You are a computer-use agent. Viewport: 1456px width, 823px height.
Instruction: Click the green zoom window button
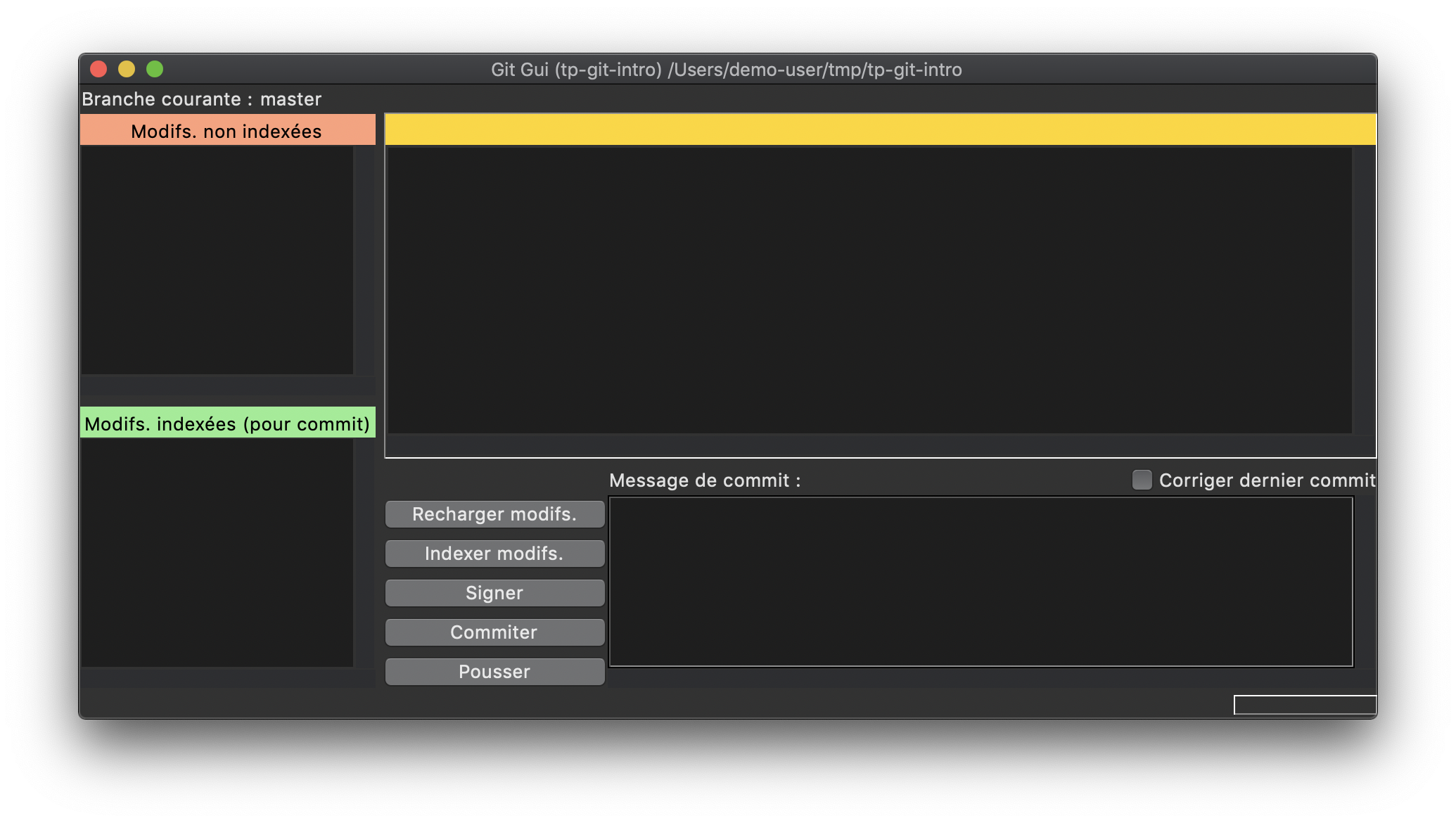click(x=155, y=69)
